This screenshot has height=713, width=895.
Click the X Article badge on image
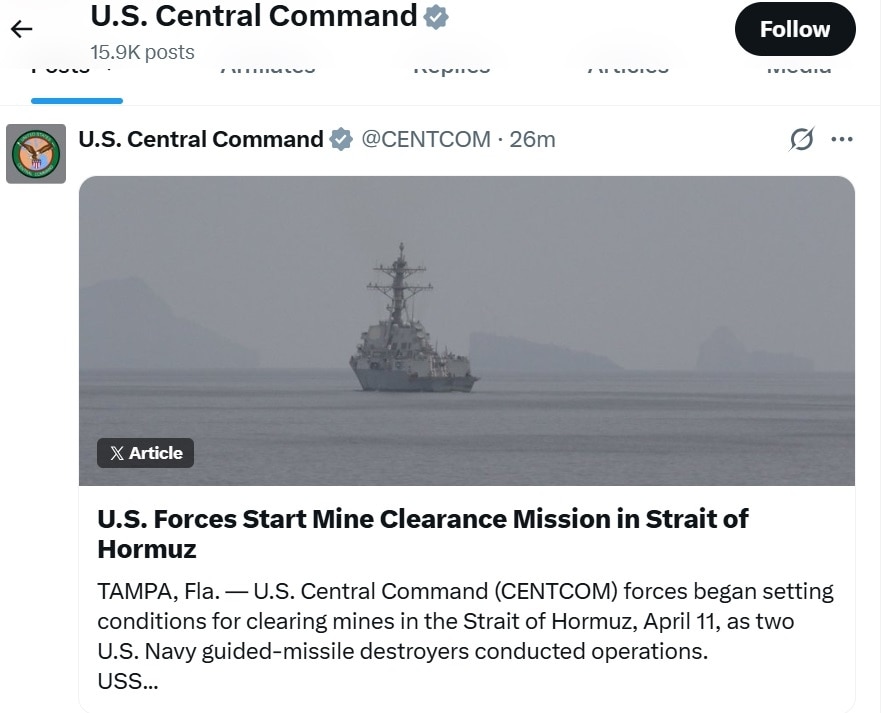(x=146, y=453)
